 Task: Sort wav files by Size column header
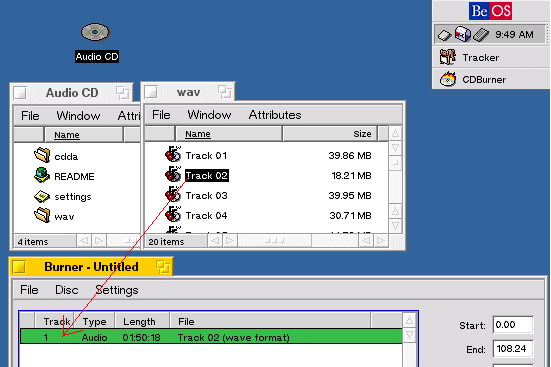click(330, 134)
